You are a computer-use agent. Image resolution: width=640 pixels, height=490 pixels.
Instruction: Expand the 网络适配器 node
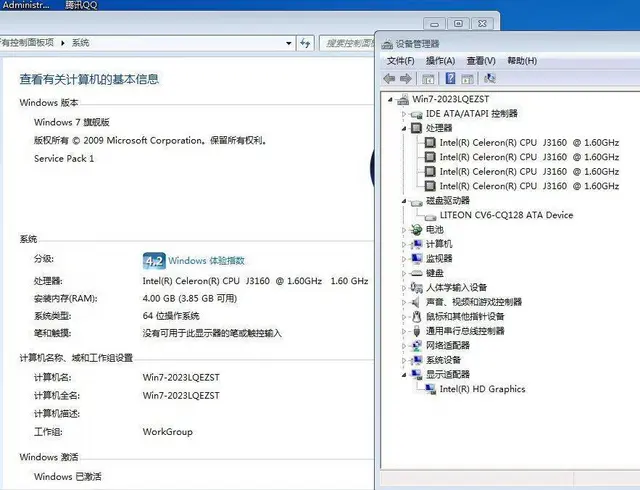404,346
